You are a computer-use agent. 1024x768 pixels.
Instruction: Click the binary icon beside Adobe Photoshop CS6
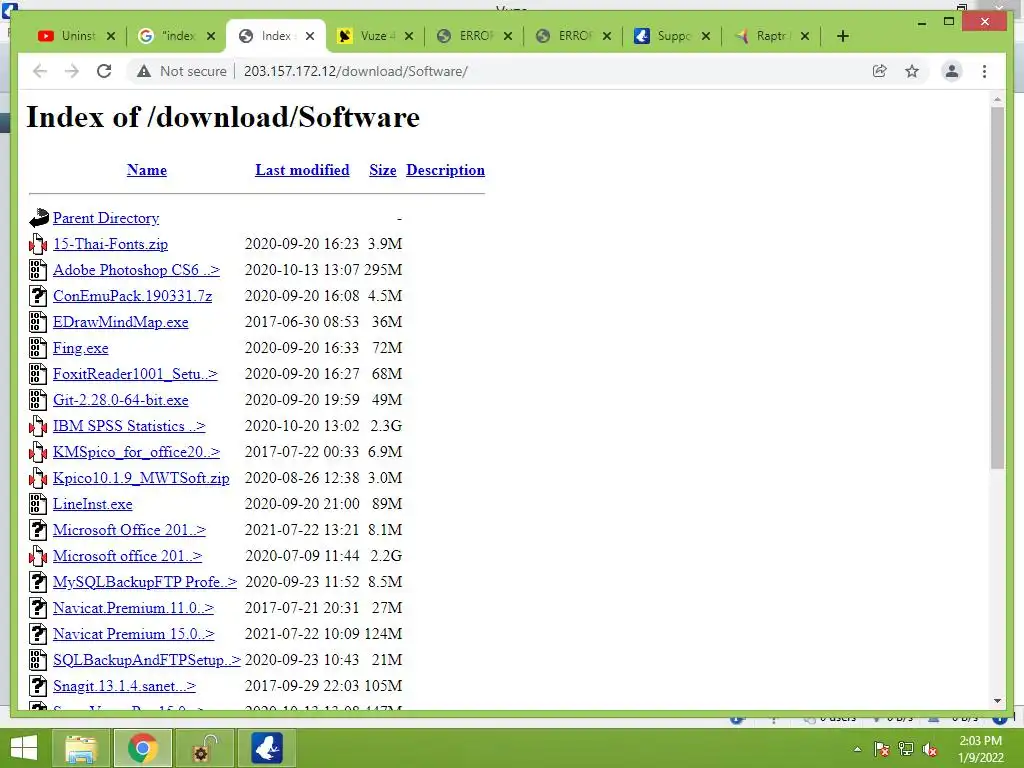[39, 270]
